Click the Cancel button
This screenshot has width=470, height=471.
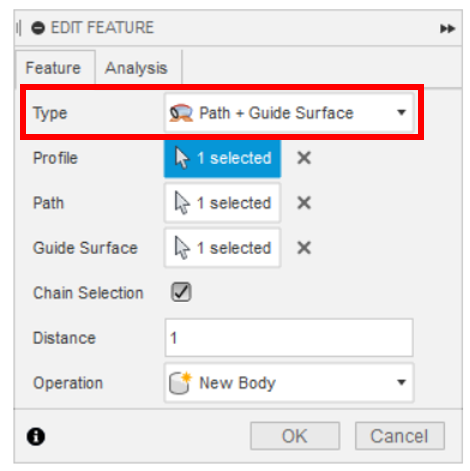[400, 436]
